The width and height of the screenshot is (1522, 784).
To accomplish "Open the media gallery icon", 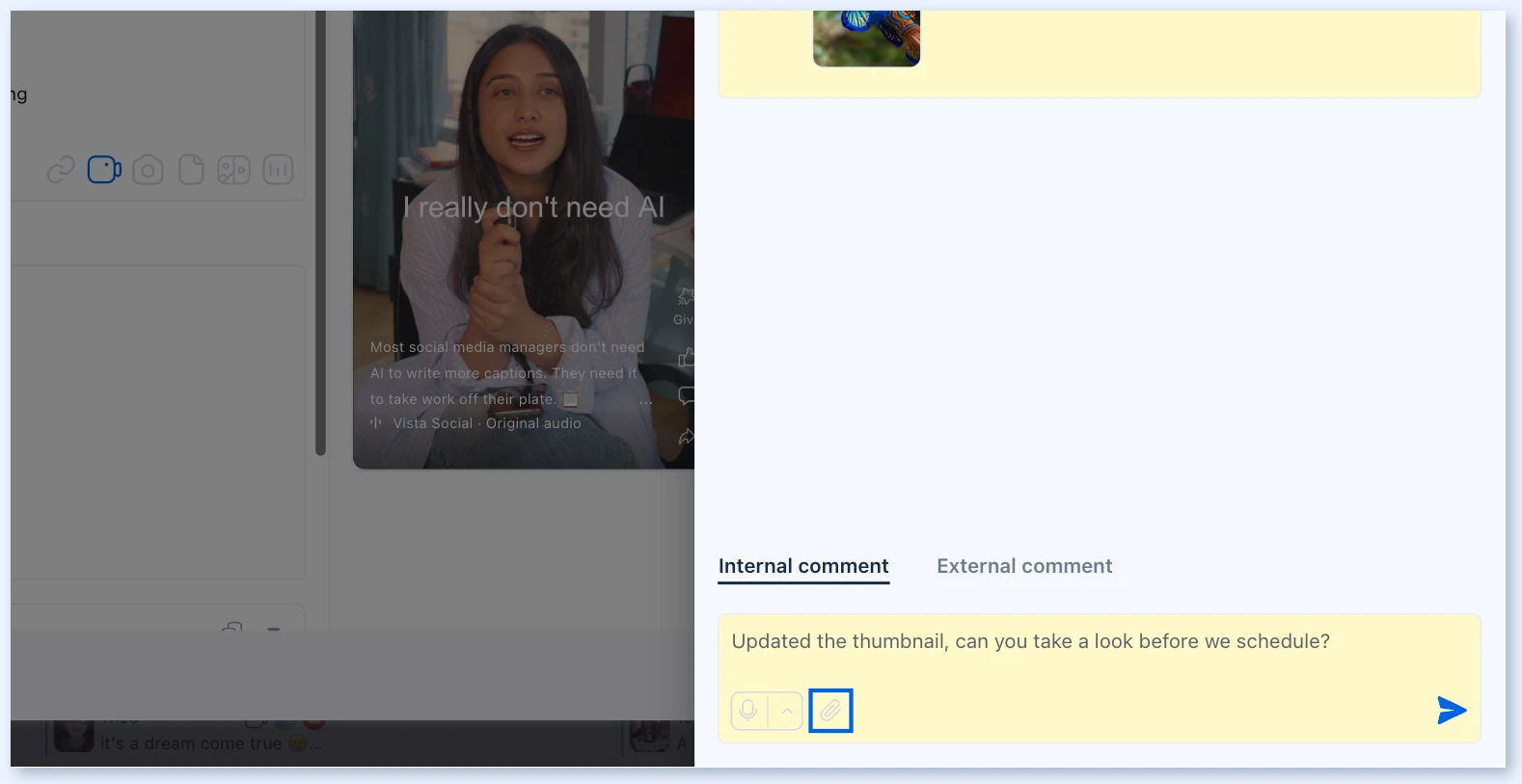I will pyautogui.click(x=233, y=170).
